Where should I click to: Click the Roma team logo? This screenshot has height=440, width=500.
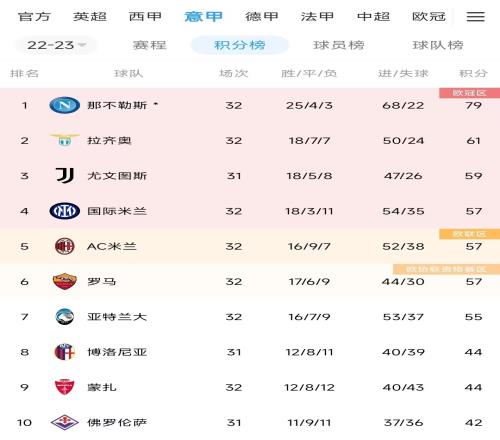[64, 281]
